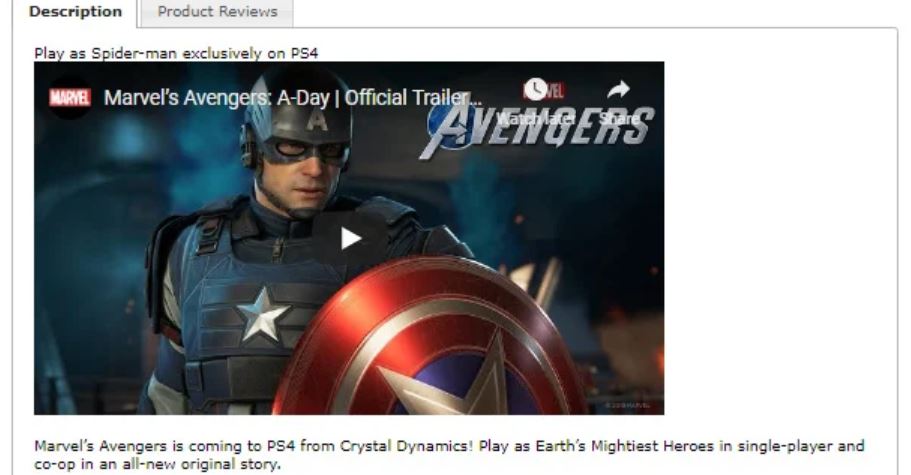Select the Avengers logo in the video

537,131
